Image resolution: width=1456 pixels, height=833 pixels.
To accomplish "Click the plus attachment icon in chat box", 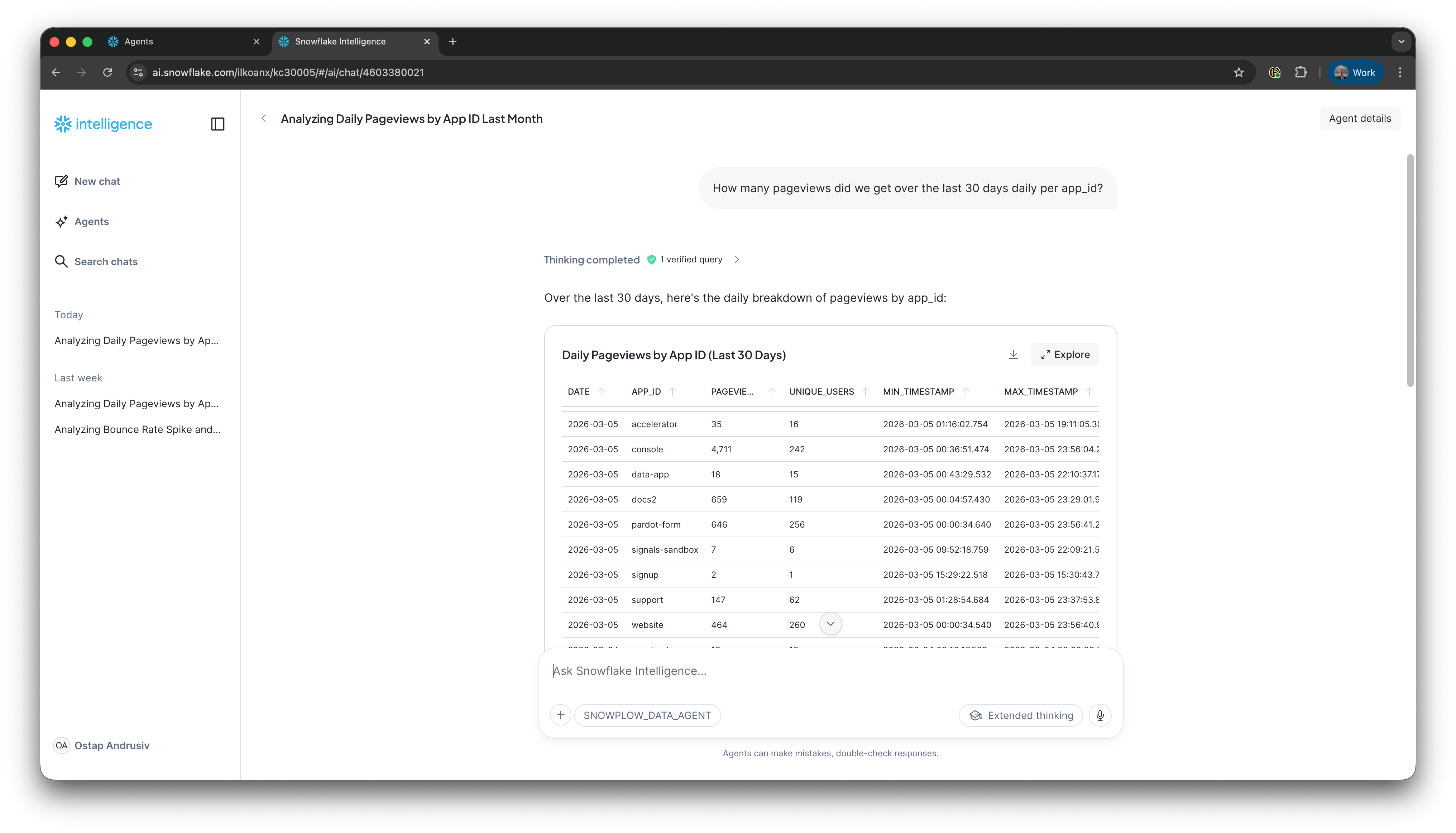I will (560, 715).
